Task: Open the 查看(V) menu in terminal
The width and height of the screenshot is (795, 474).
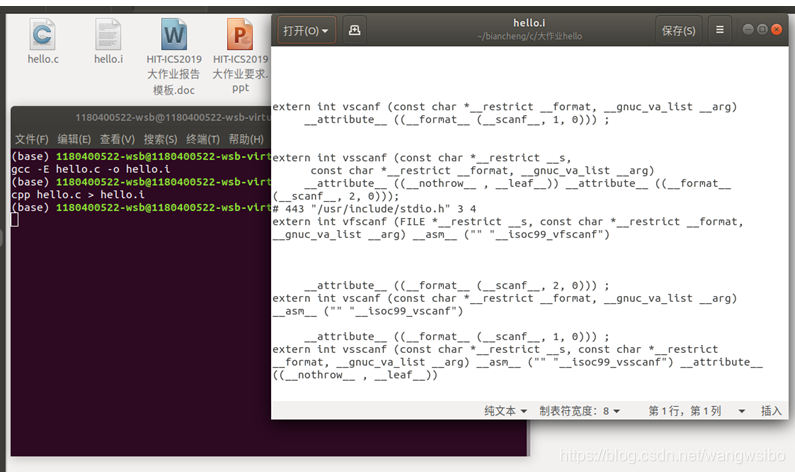Action: pyautogui.click(x=117, y=139)
